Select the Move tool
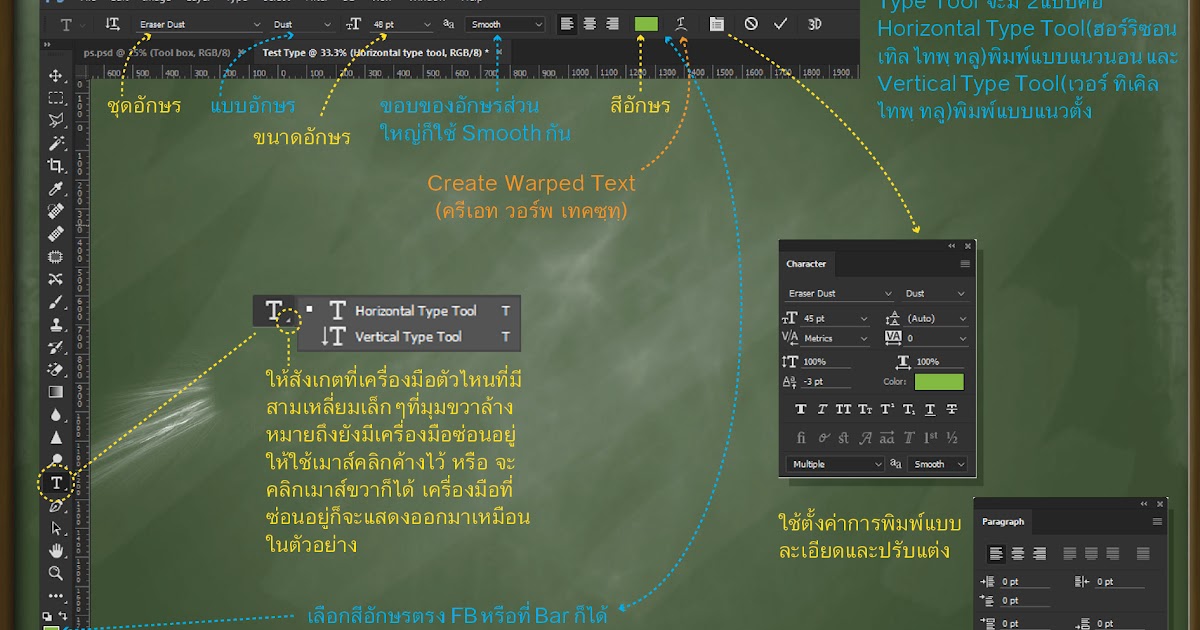 tap(57, 74)
